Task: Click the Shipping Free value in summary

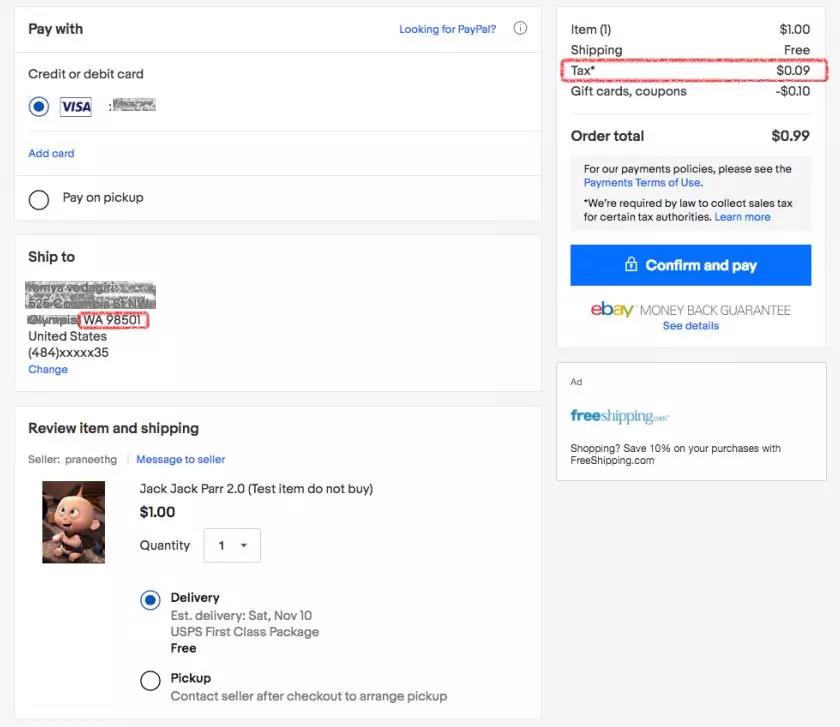Action: pyautogui.click(x=797, y=50)
